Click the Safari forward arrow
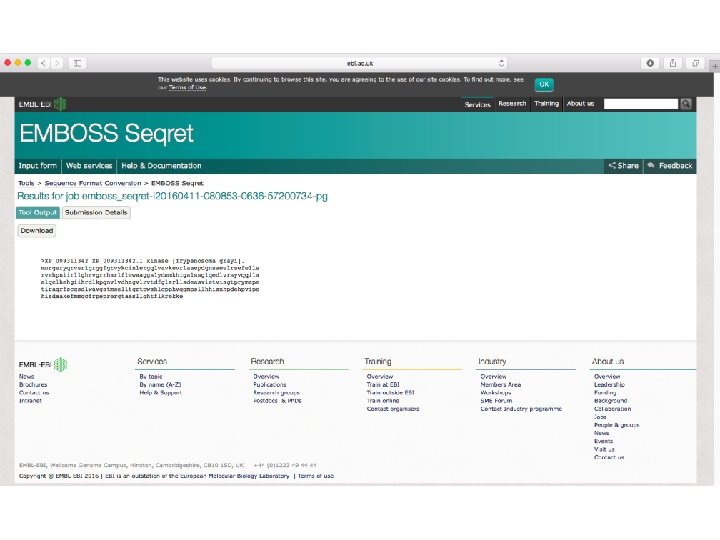Image resolution: width=720 pixels, height=540 pixels. click(x=57, y=63)
